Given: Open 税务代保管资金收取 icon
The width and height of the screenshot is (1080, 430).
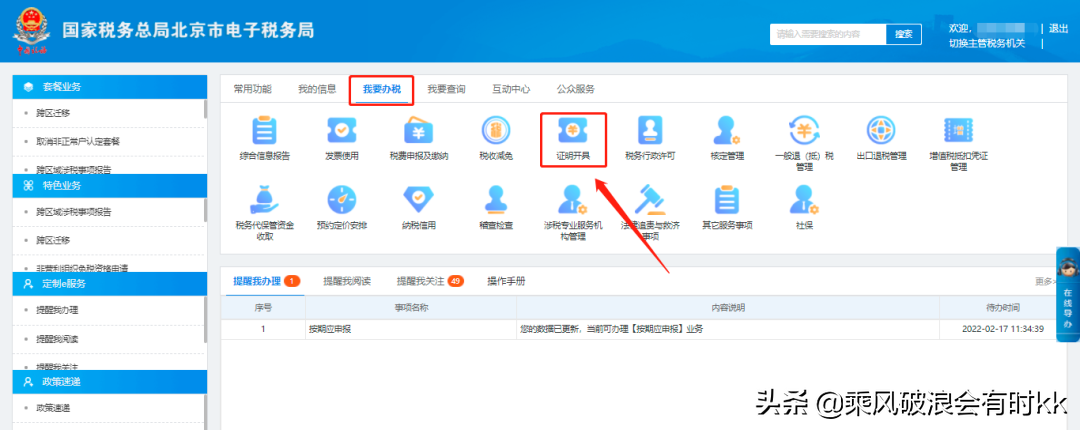Looking at the screenshot, I should coord(264,199).
